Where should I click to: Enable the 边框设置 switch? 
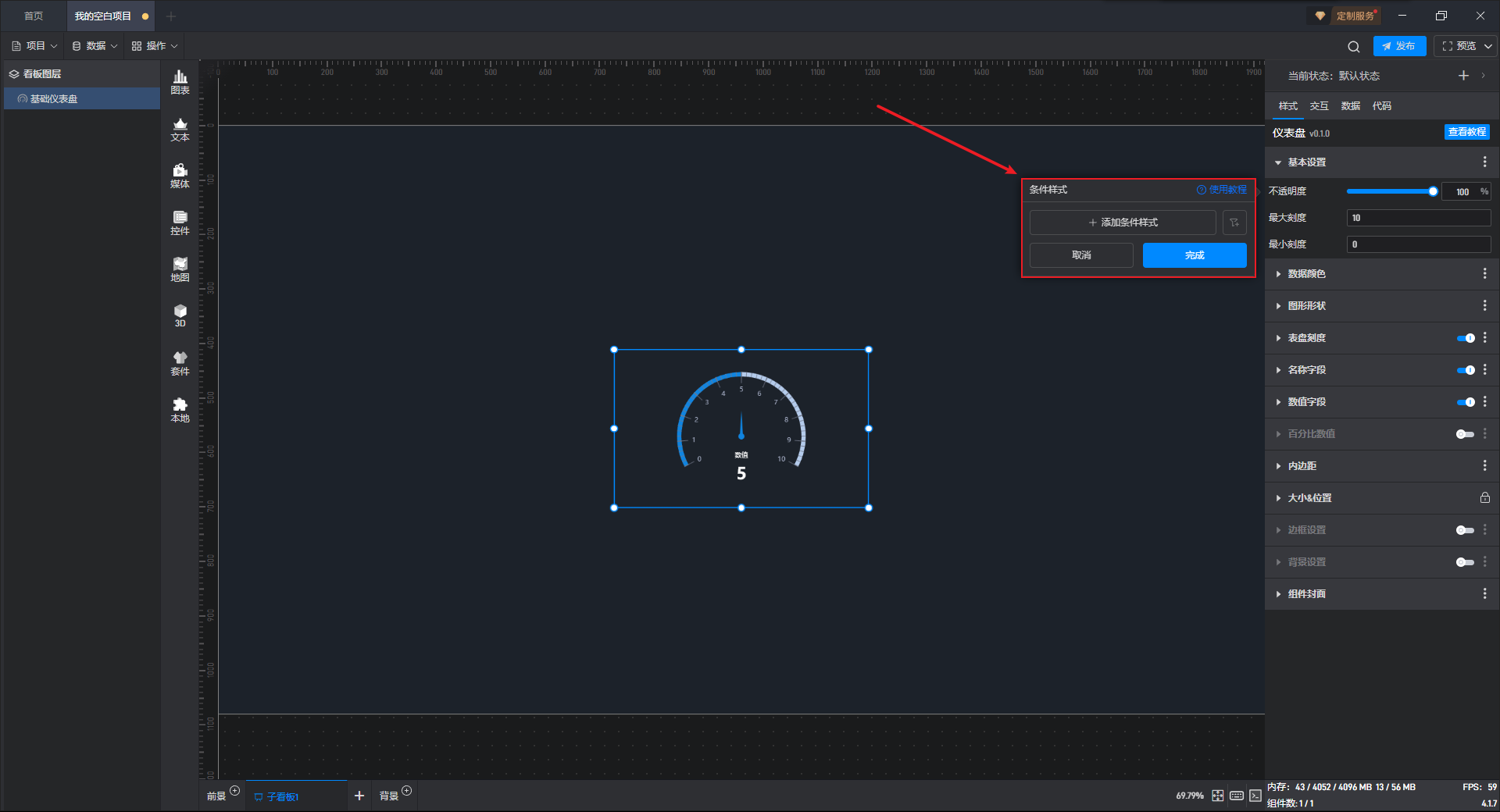click(x=1466, y=530)
